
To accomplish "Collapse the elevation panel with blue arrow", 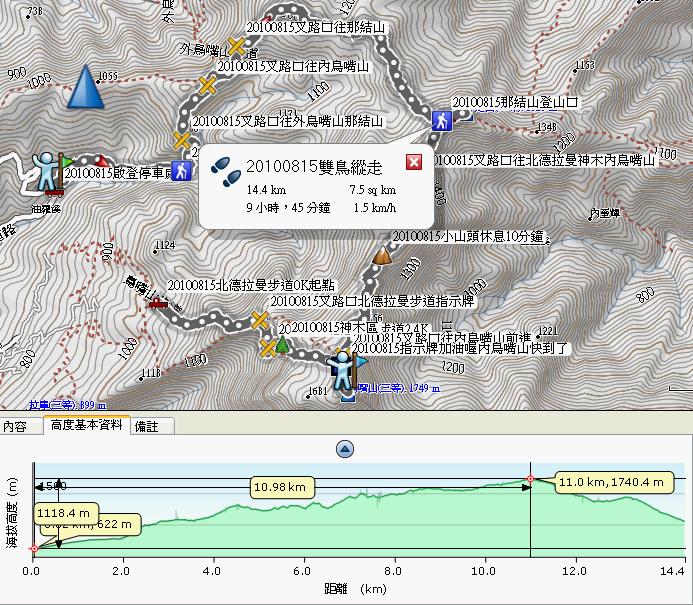I will pos(345,449).
